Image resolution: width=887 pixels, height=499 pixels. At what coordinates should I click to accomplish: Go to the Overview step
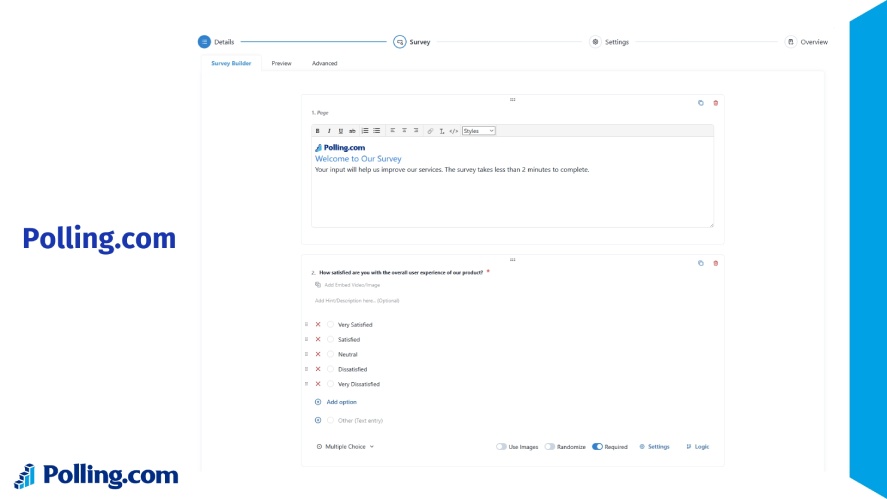[806, 42]
